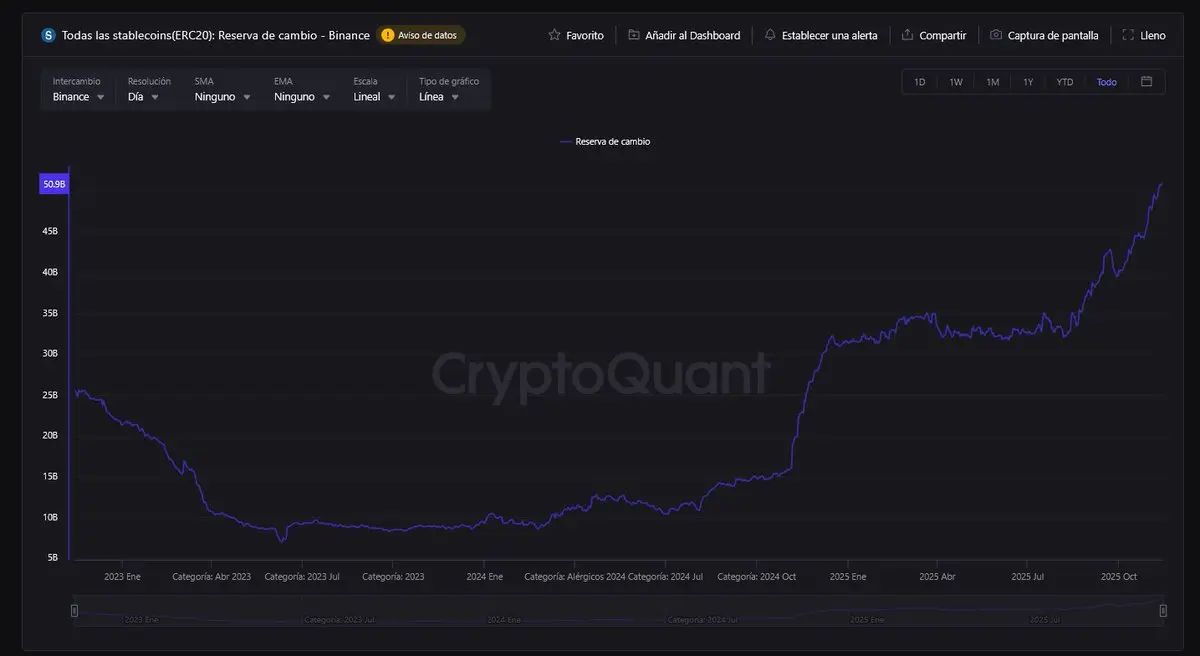Select the 1W time range
This screenshot has height=656, width=1200.
tap(956, 82)
